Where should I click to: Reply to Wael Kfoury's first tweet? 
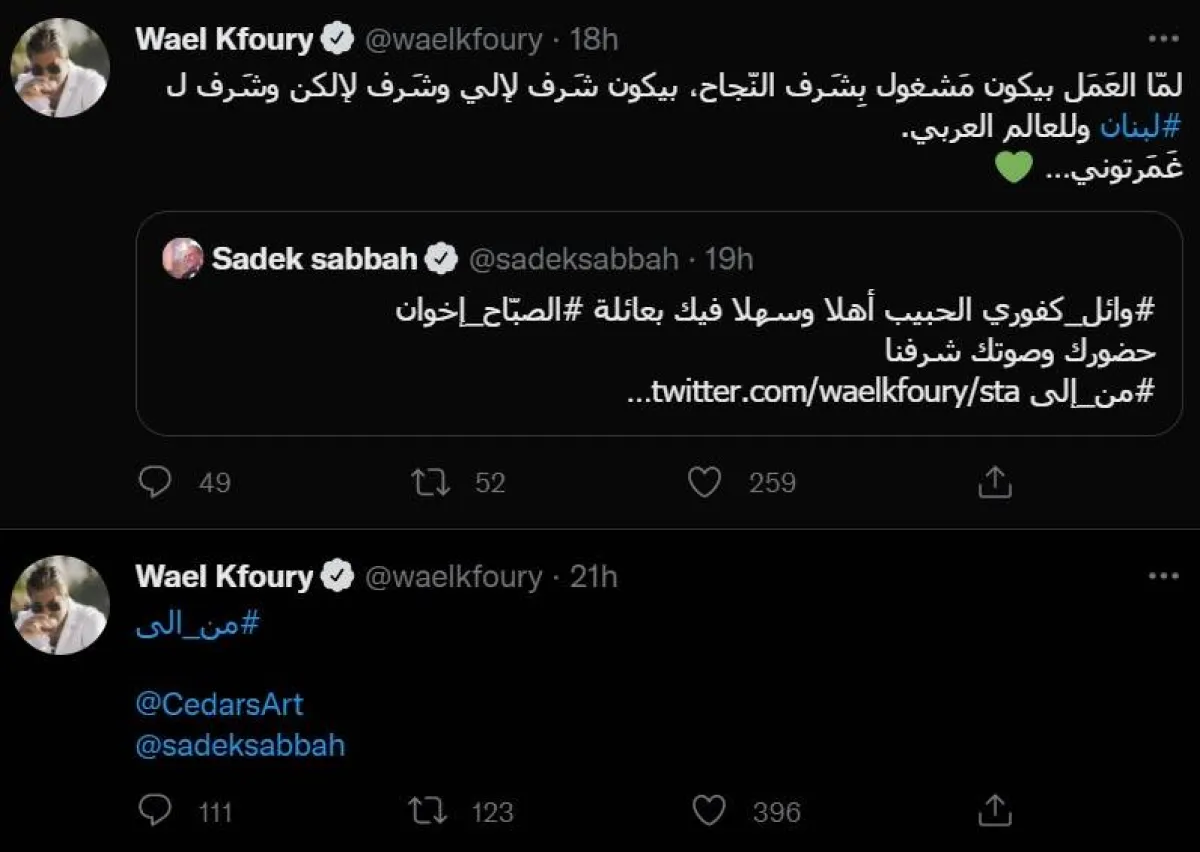tap(155, 481)
